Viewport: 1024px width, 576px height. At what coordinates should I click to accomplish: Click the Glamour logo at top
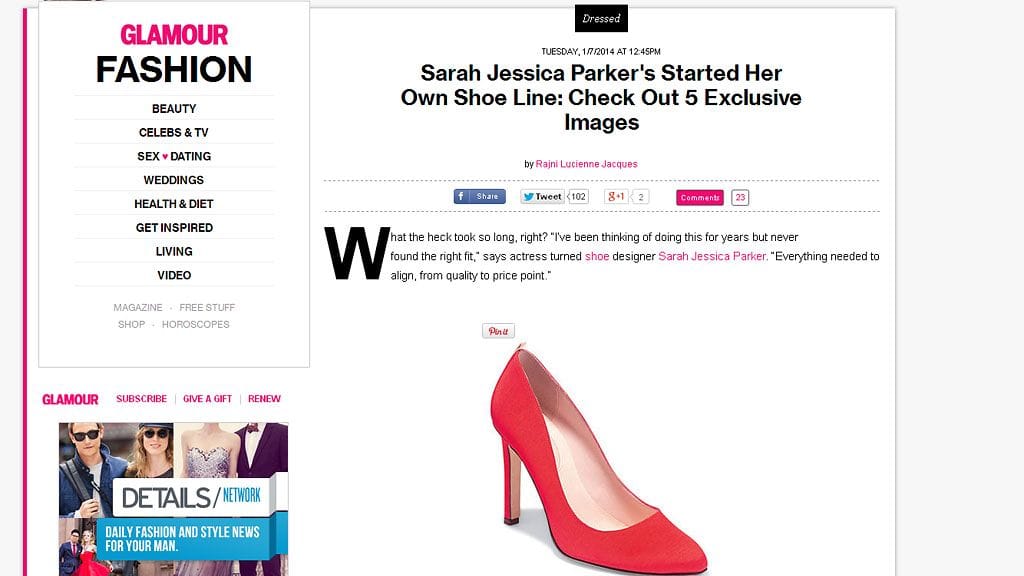pyautogui.click(x=174, y=35)
